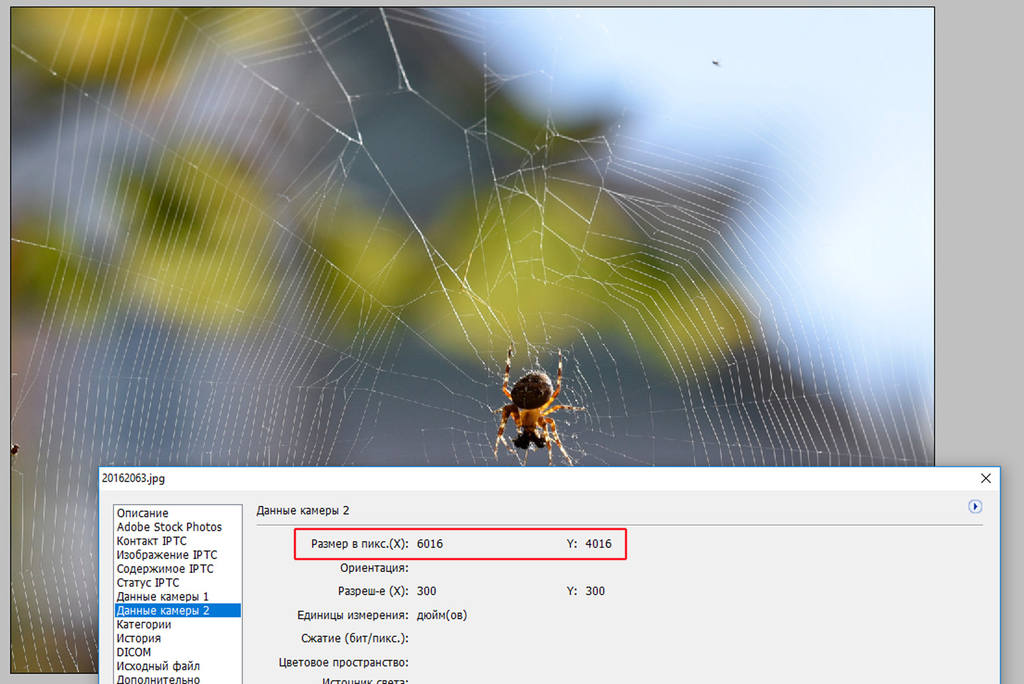This screenshot has width=1024, height=684.
Task: Click the дюйм(ов) units value
Action: [442, 615]
